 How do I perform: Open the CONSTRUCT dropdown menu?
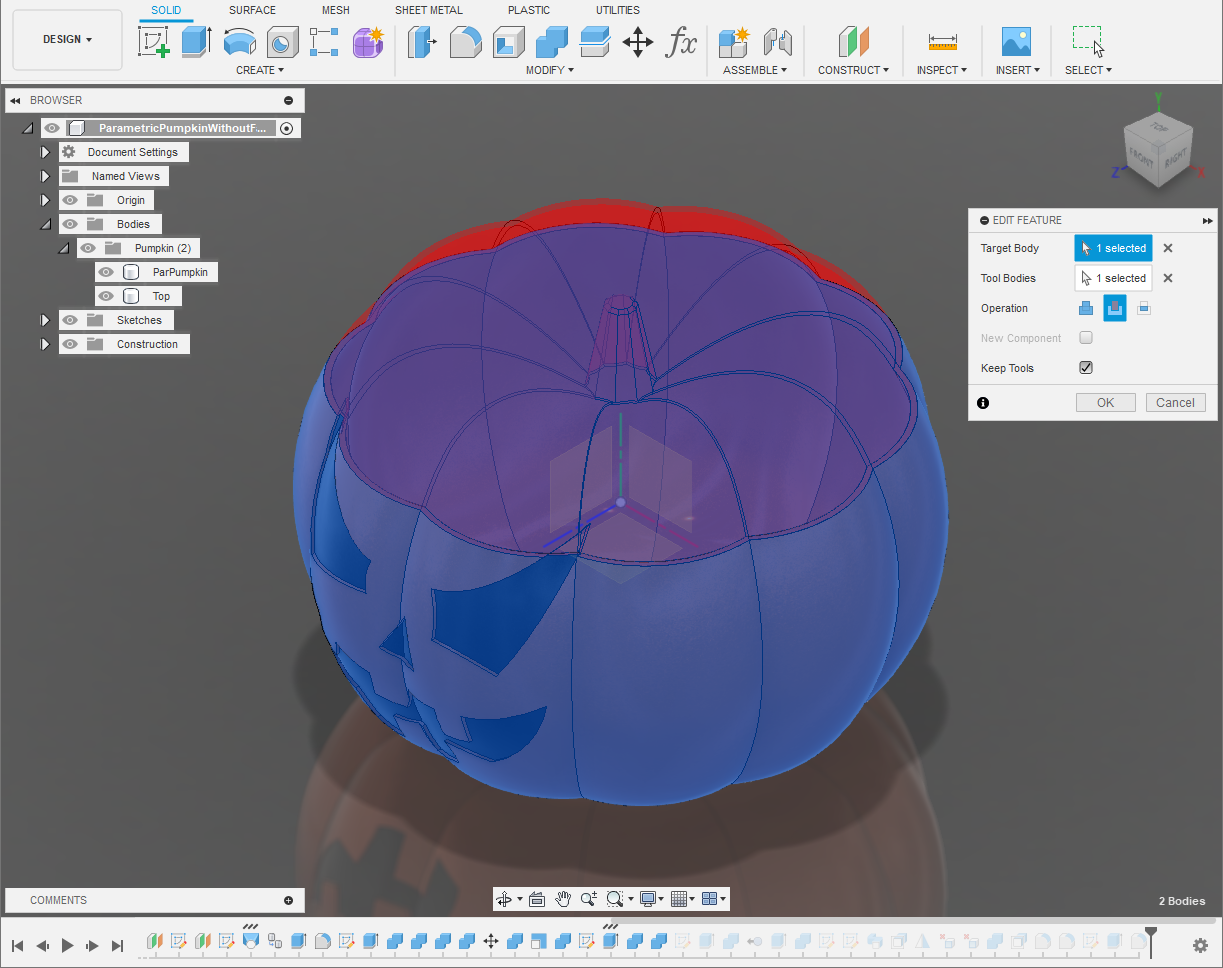click(854, 70)
